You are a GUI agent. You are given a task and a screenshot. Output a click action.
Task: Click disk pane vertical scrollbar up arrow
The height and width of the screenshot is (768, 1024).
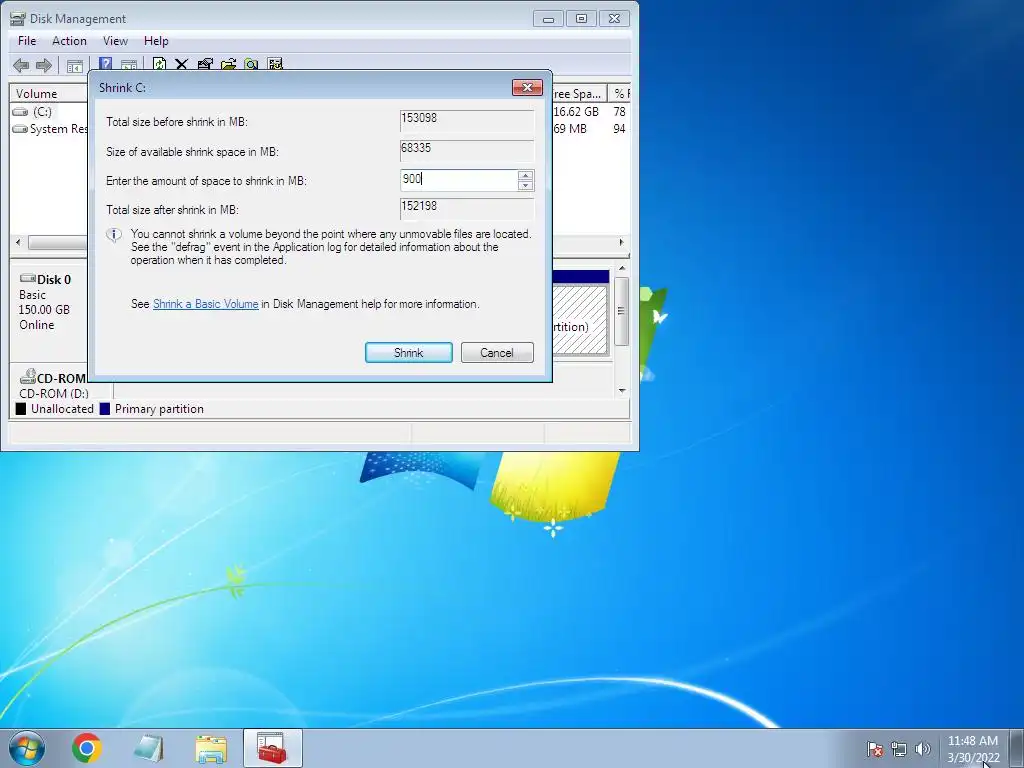tap(622, 268)
